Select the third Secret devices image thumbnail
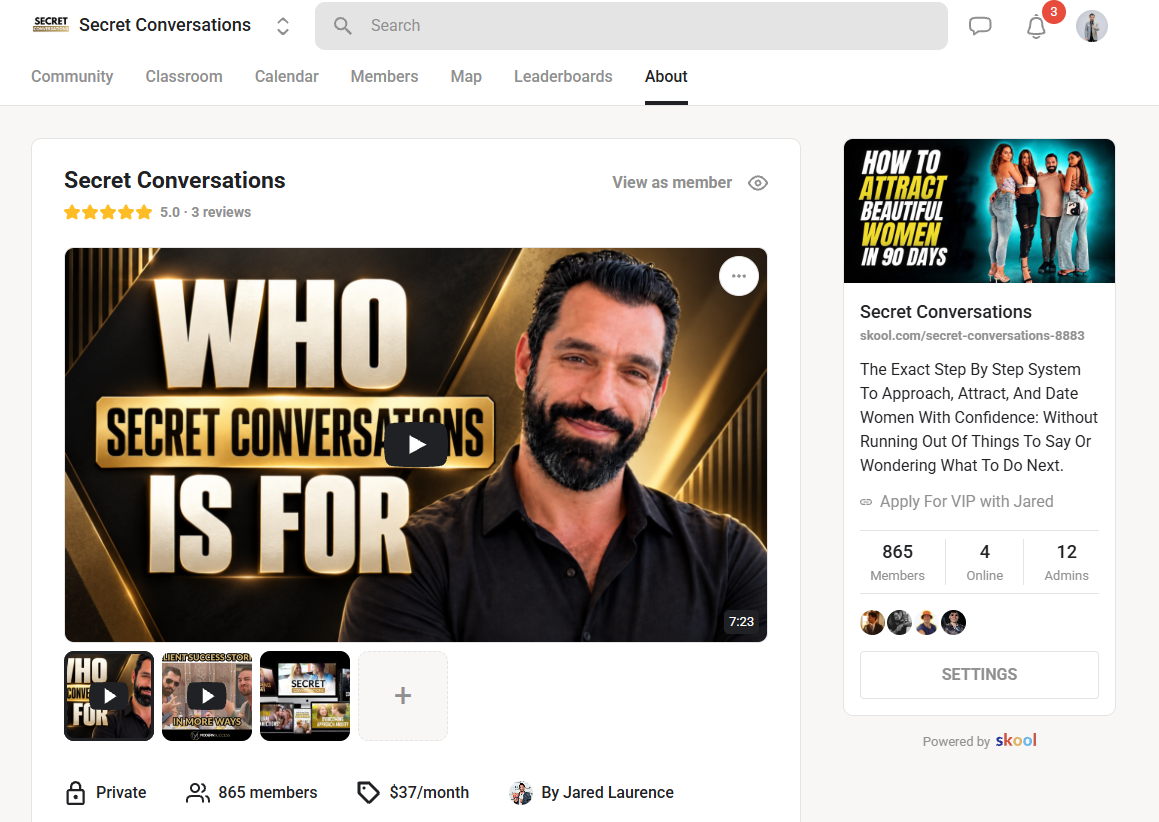 tap(305, 696)
